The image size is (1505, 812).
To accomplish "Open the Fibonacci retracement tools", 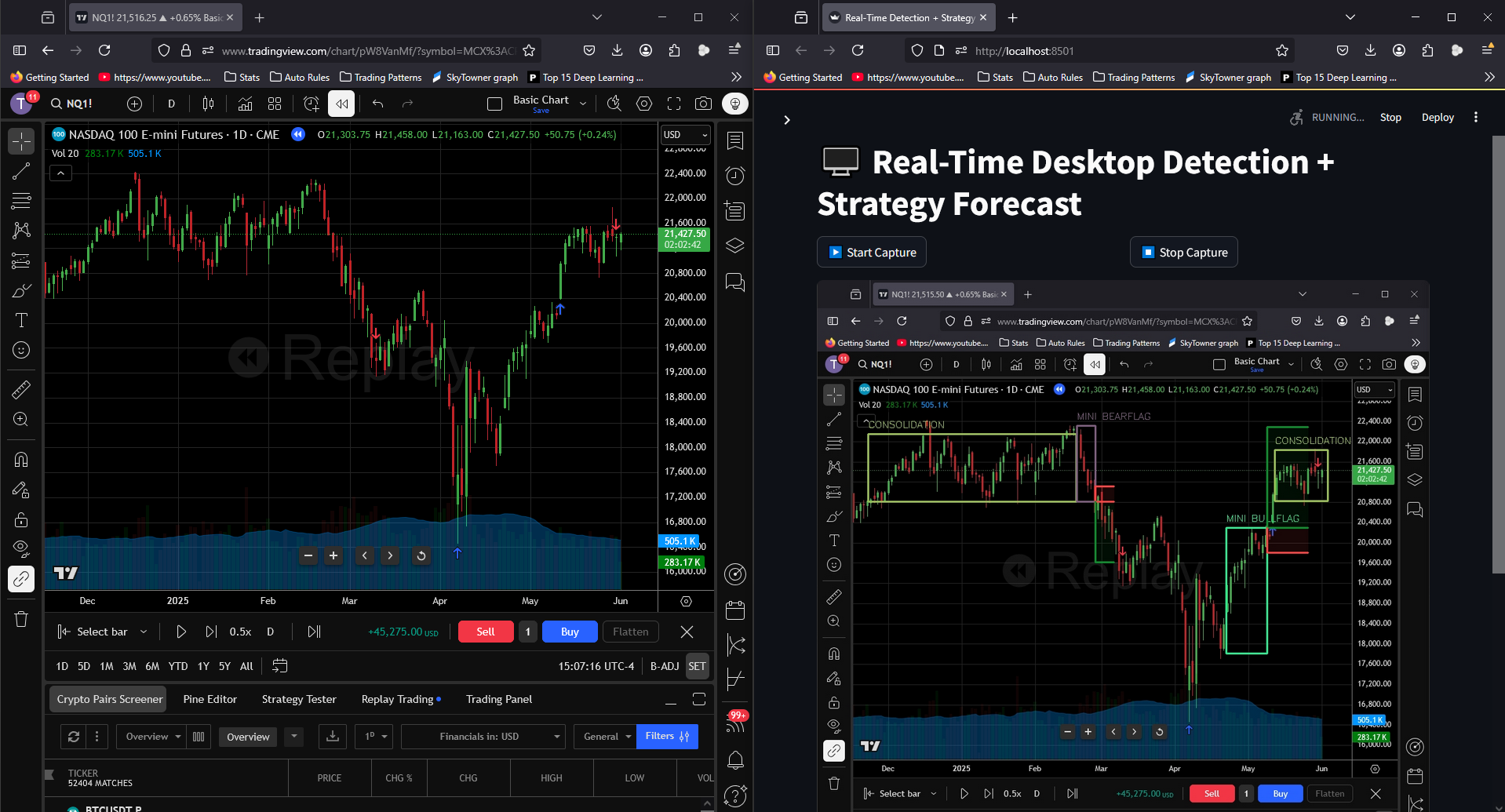I will coord(21,201).
